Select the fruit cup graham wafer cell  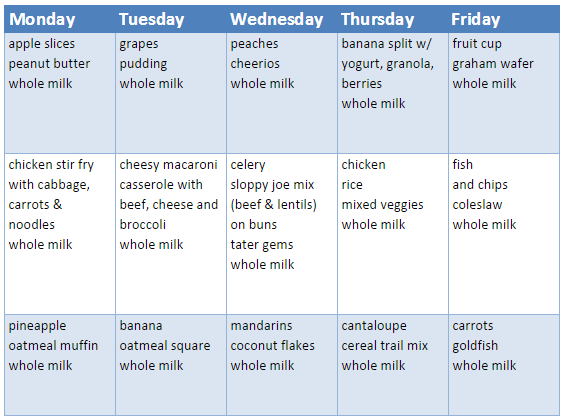[504, 93]
